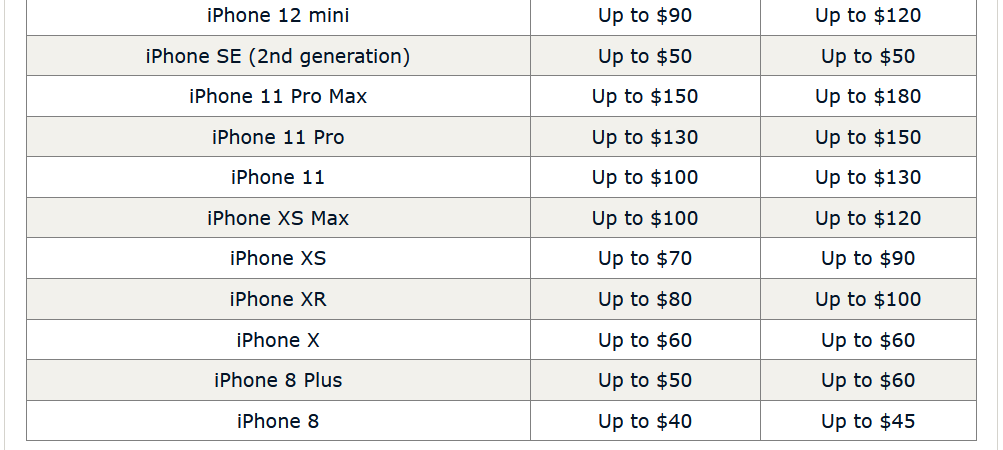Click the $120 value for iPhone 12 mini
The height and width of the screenshot is (450, 1003).
point(868,16)
